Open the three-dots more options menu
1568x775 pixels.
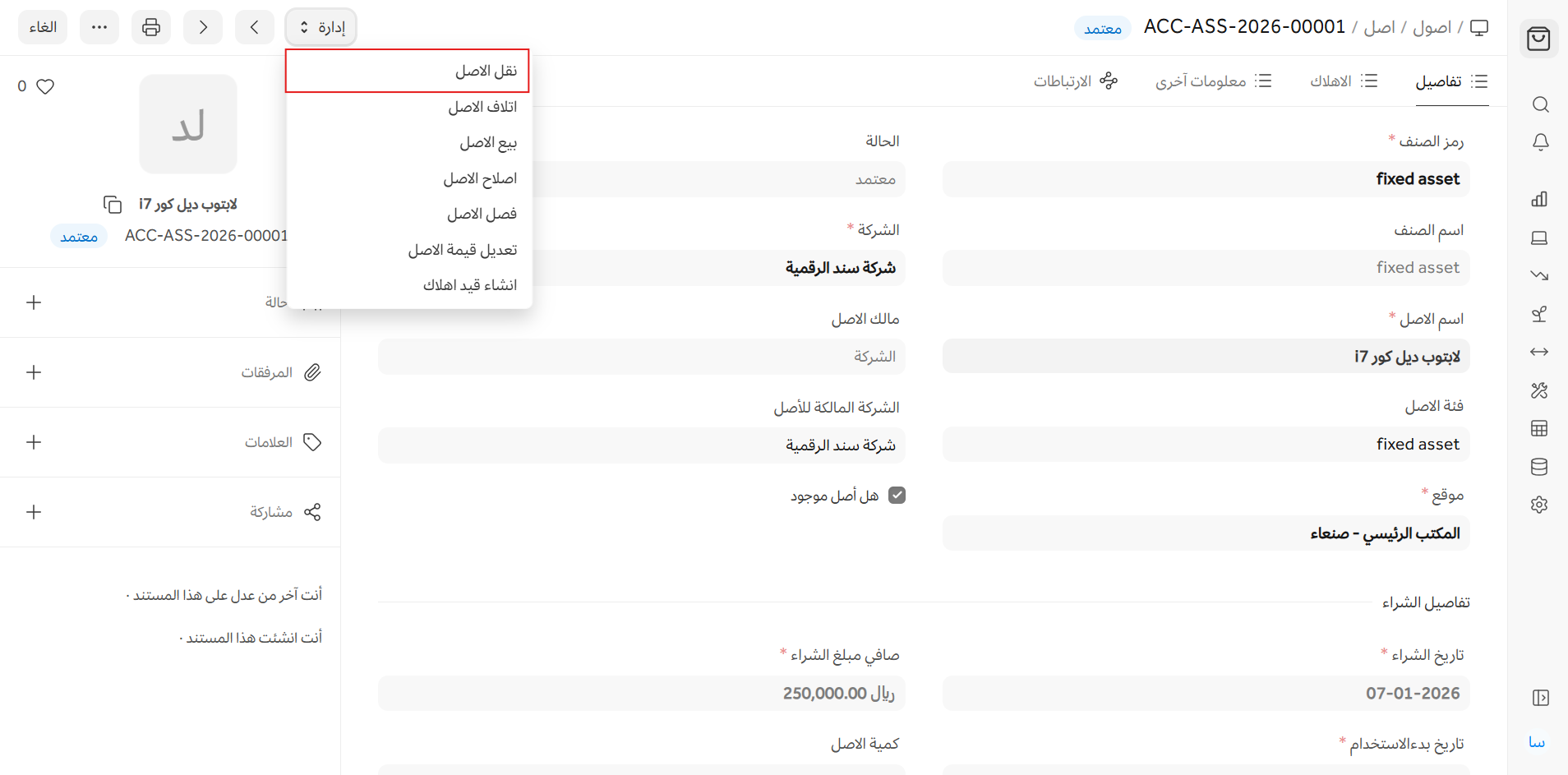[x=99, y=27]
